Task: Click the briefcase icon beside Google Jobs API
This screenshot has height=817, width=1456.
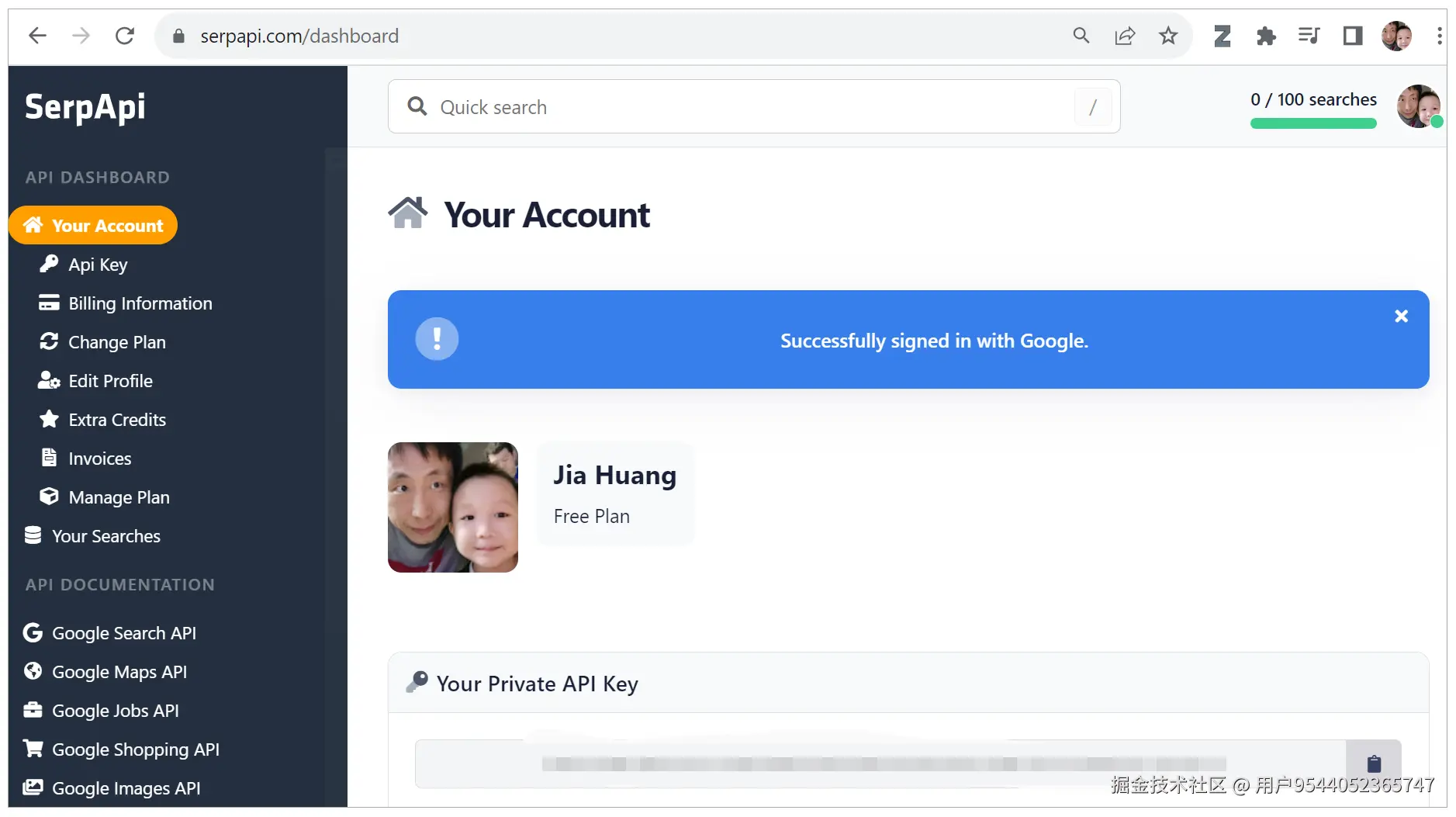Action: [x=33, y=710]
